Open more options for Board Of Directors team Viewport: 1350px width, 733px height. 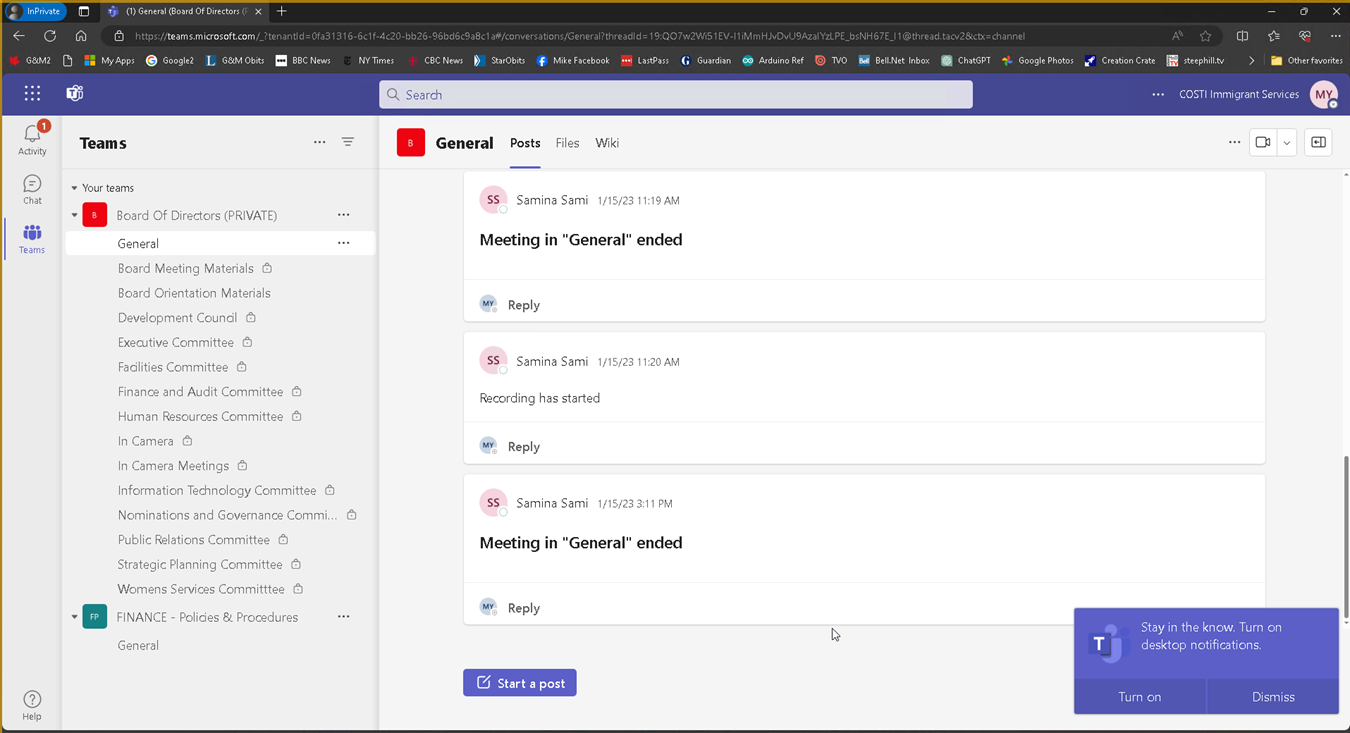point(343,215)
